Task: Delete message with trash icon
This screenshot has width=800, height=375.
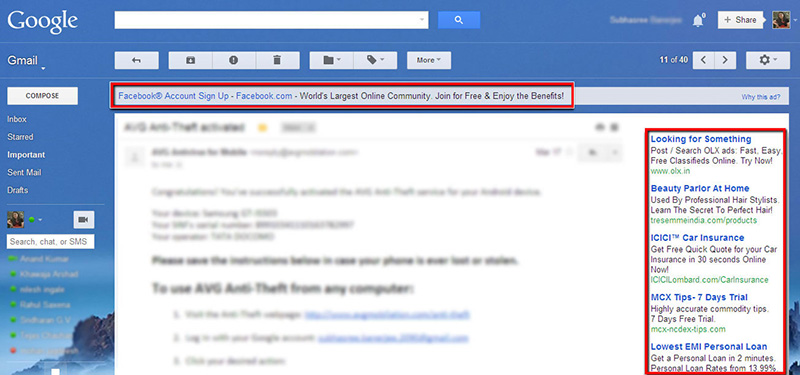Action: click(278, 60)
